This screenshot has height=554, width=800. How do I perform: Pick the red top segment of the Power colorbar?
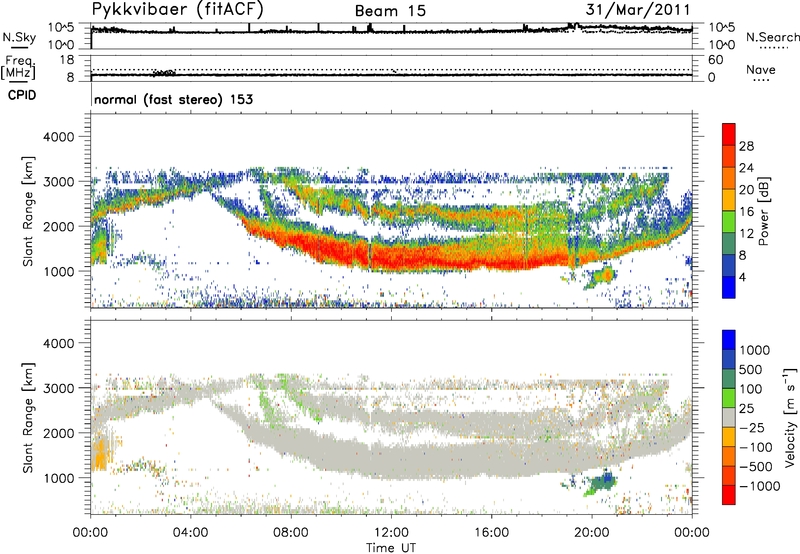coord(729,135)
